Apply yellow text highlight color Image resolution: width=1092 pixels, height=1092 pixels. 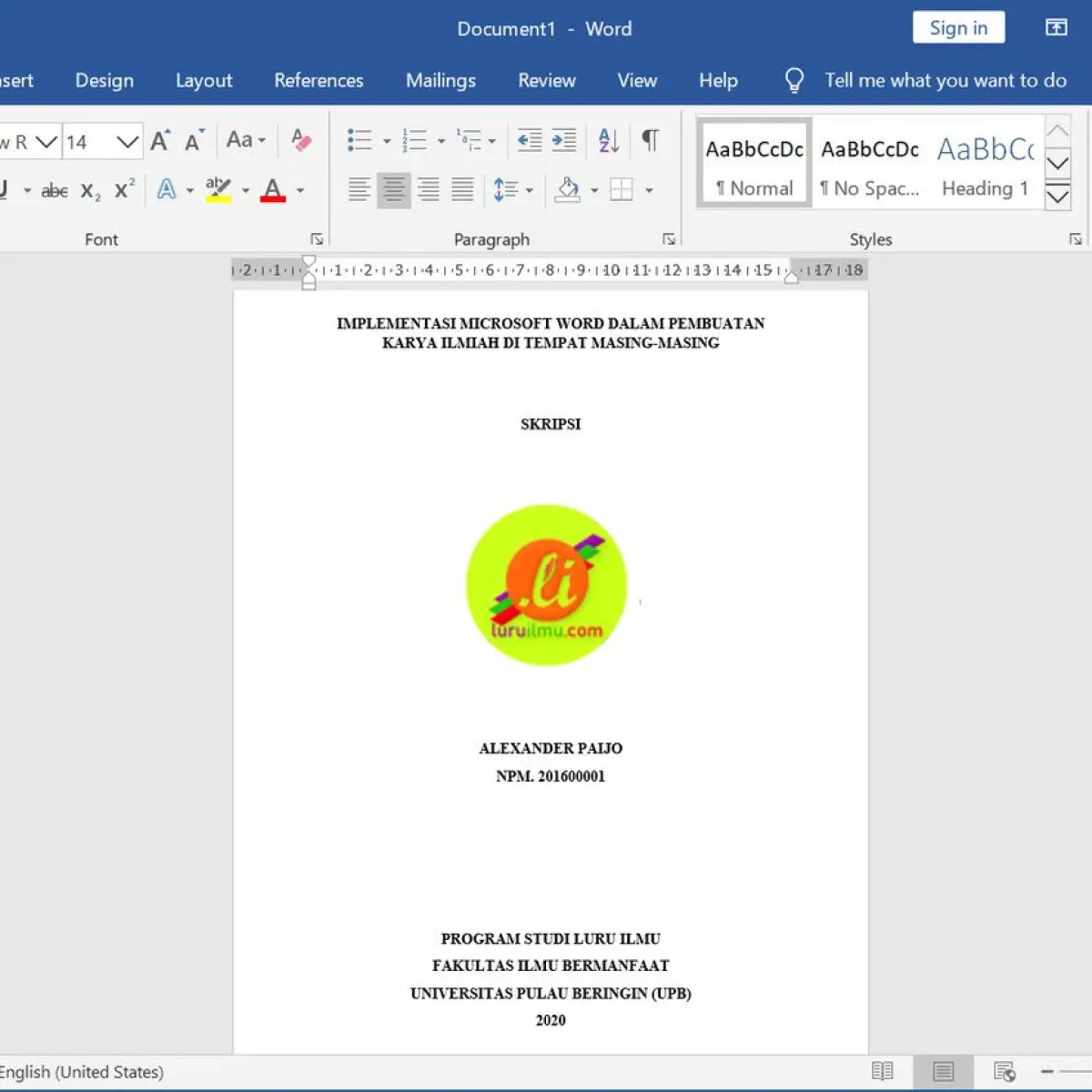(x=218, y=189)
